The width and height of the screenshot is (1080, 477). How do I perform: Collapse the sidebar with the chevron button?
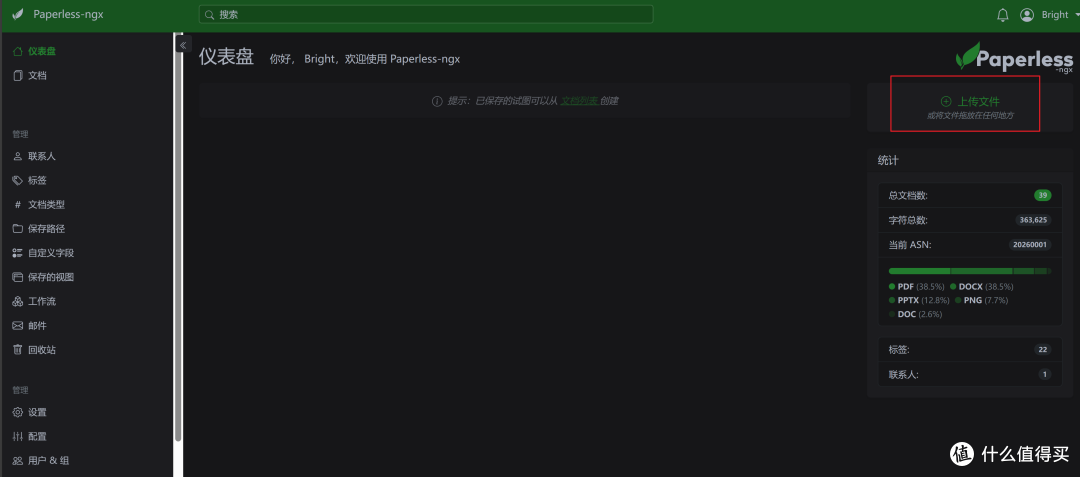[x=183, y=45]
